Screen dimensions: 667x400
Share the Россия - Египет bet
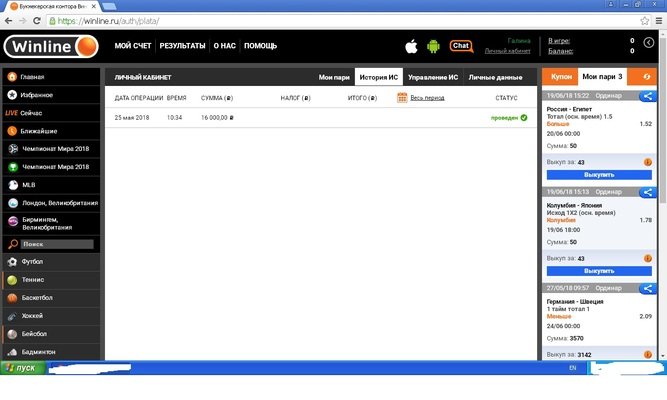(647, 96)
